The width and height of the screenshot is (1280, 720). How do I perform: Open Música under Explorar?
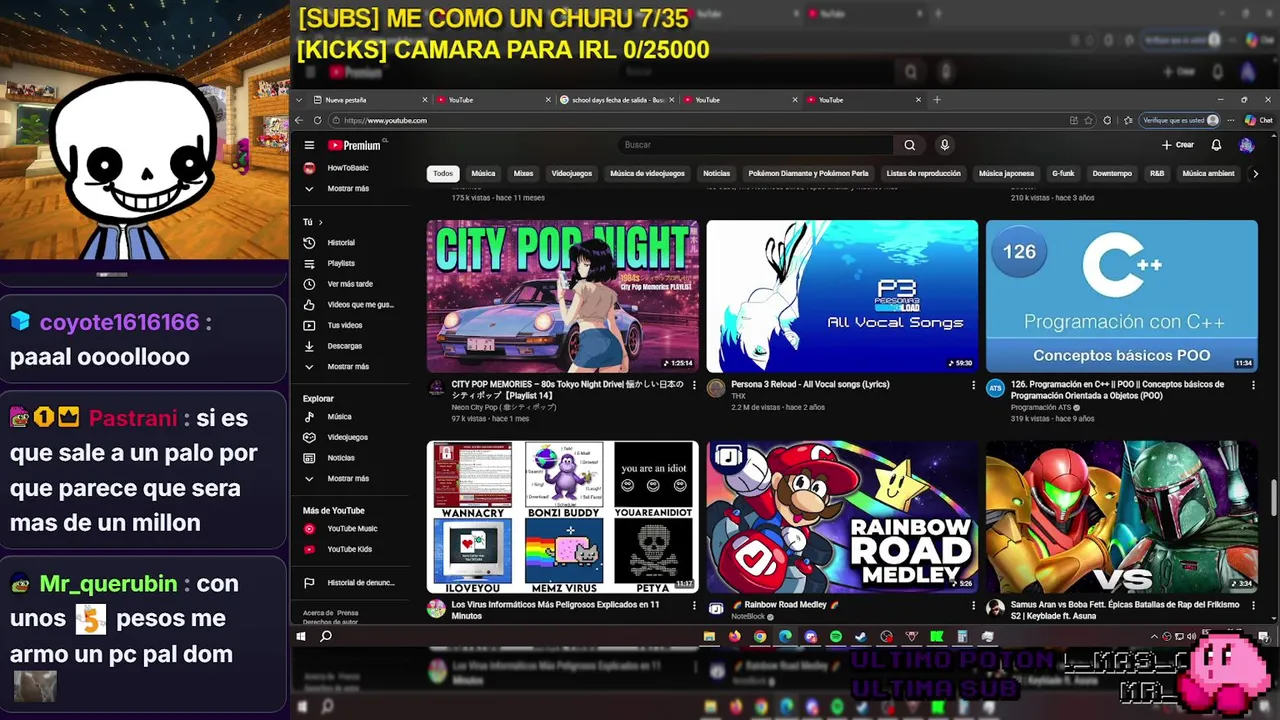tap(340, 417)
